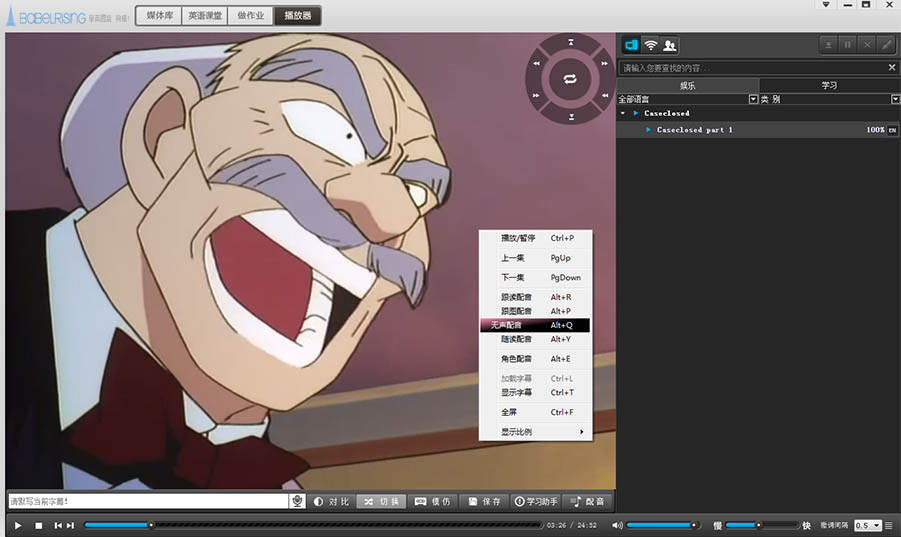Choose the Alt+Y dubbing menu entry
The width and height of the screenshot is (901, 537).
click(535, 339)
